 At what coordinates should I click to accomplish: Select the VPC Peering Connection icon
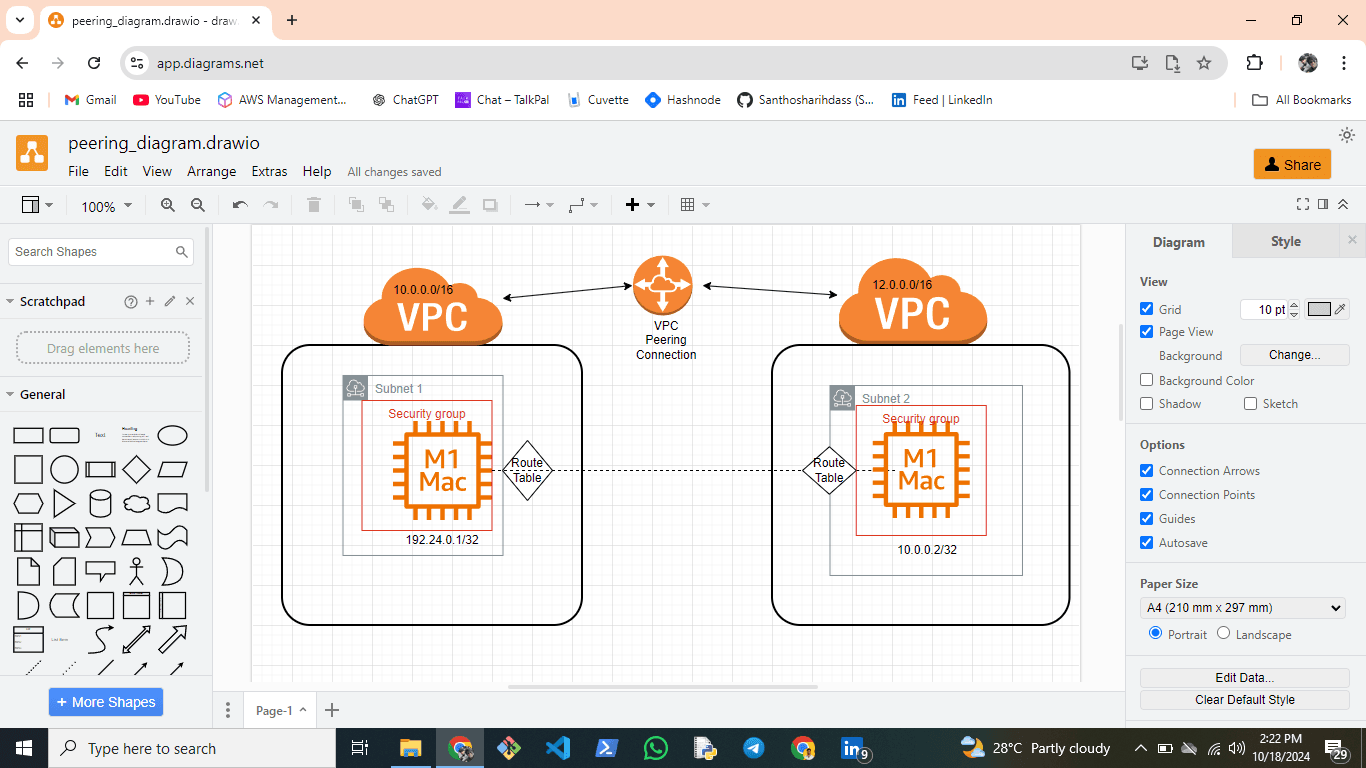pos(662,284)
